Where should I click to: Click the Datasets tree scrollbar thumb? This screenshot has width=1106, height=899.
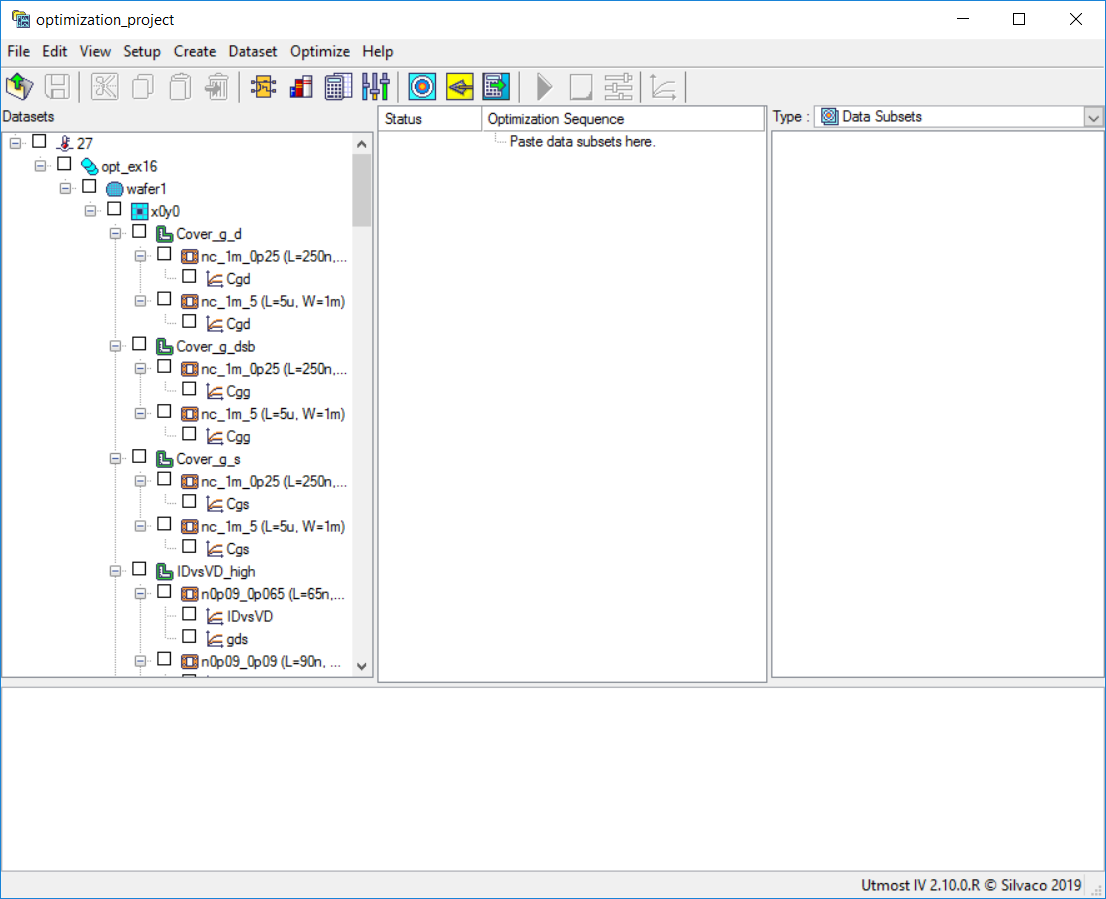coord(362,190)
